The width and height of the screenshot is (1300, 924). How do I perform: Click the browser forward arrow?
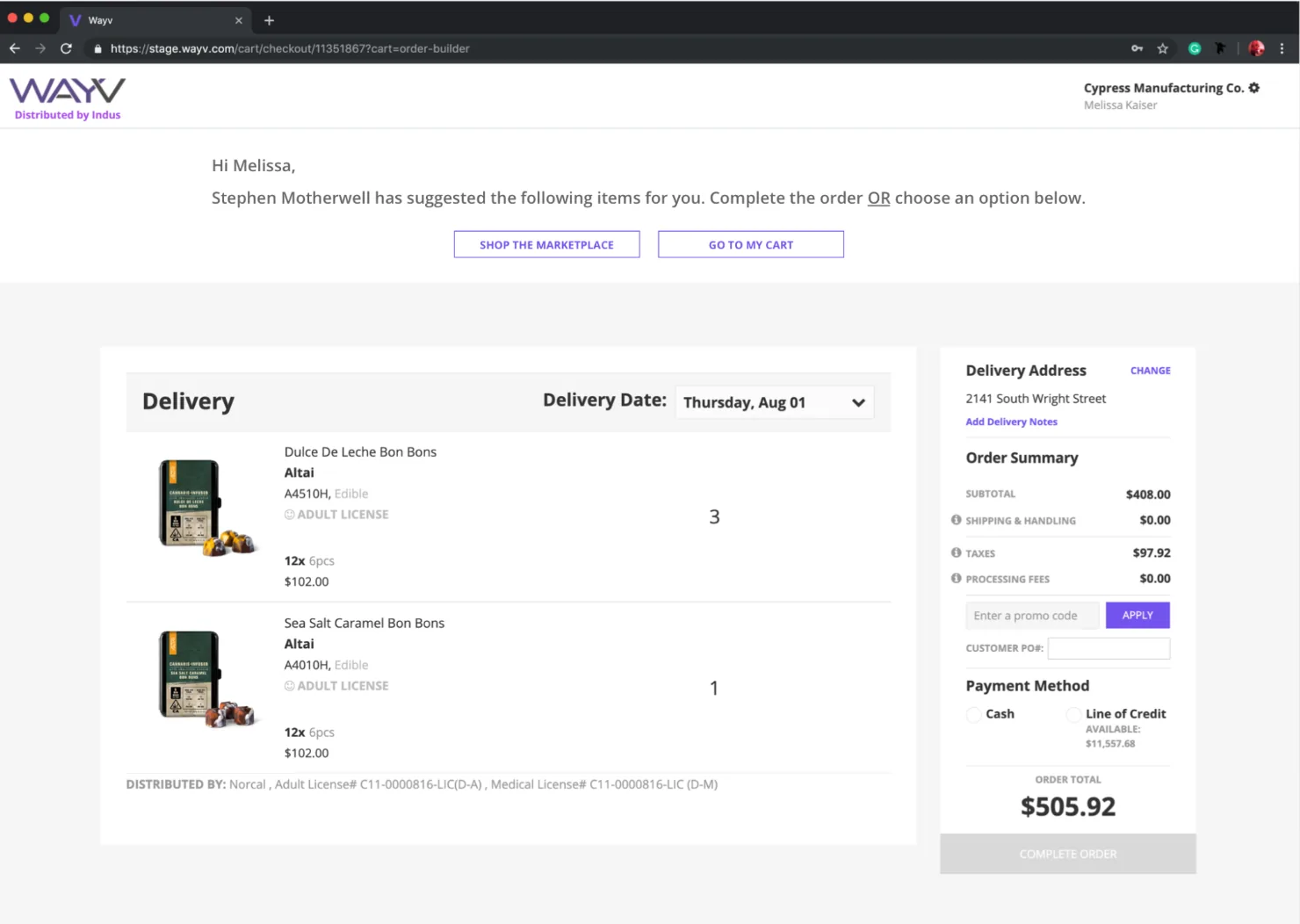40,48
